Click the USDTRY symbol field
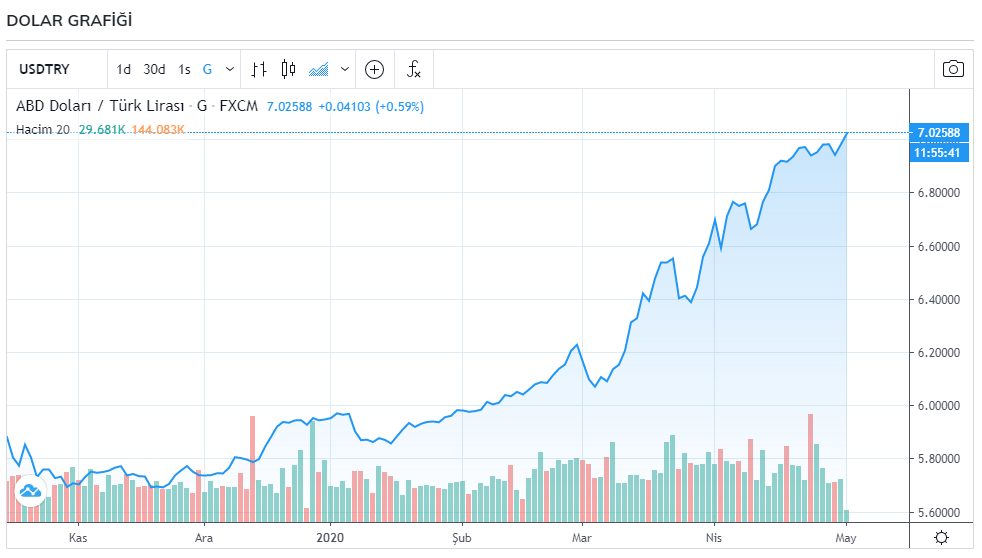 tap(44, 69)
